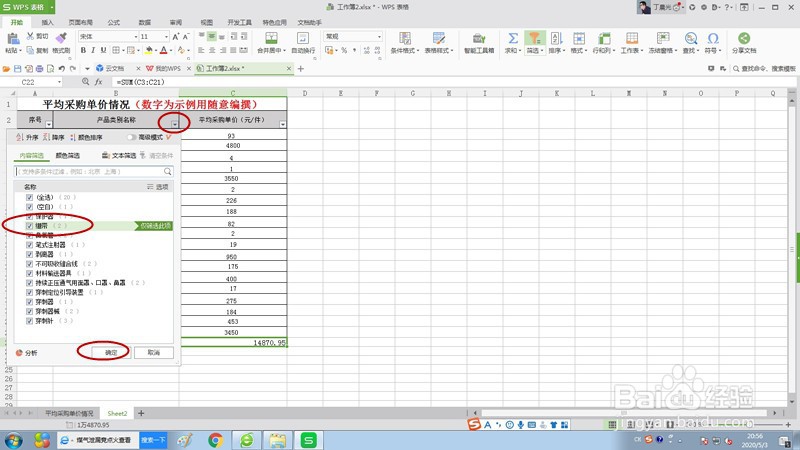Click the 降序 descending sort button
Image resolution: width=800 pixels, height=450 pixels.
pos(54,137)
